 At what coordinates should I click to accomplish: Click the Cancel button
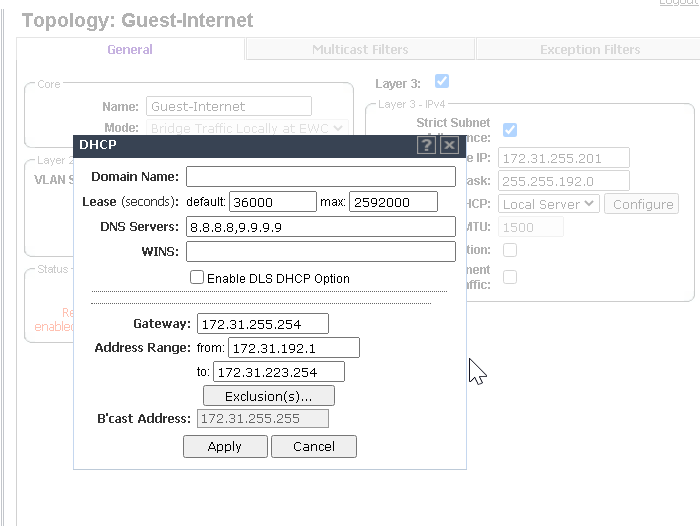click(314, 446)
